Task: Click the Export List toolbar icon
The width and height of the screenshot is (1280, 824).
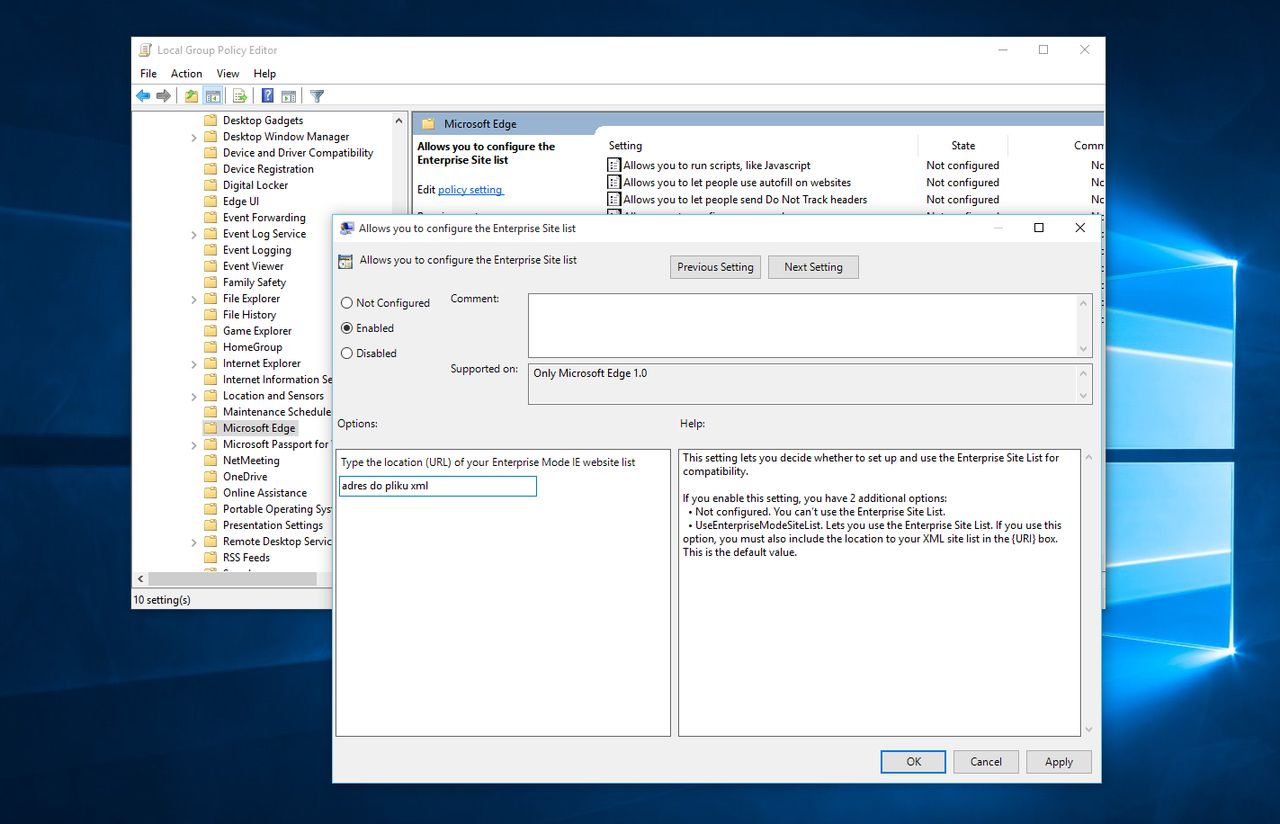Action: click(x=240, y=96)
